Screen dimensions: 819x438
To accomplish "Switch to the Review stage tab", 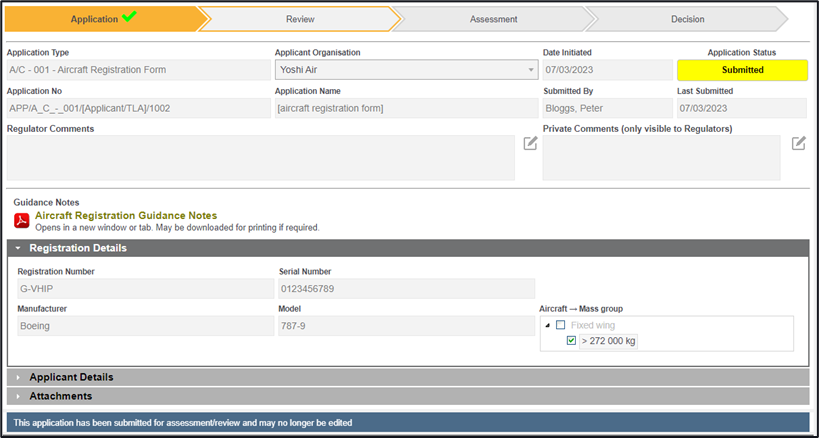I will pyautogui.click(x=300, y=19).
